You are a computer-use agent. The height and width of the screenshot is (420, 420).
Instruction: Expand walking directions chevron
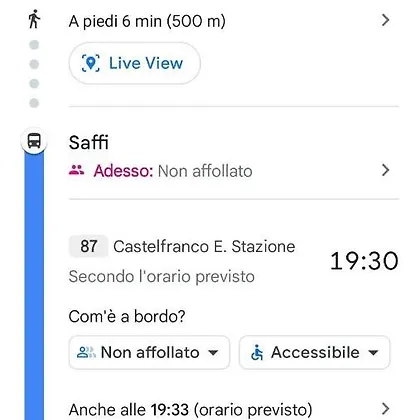[x=385, y=20]
